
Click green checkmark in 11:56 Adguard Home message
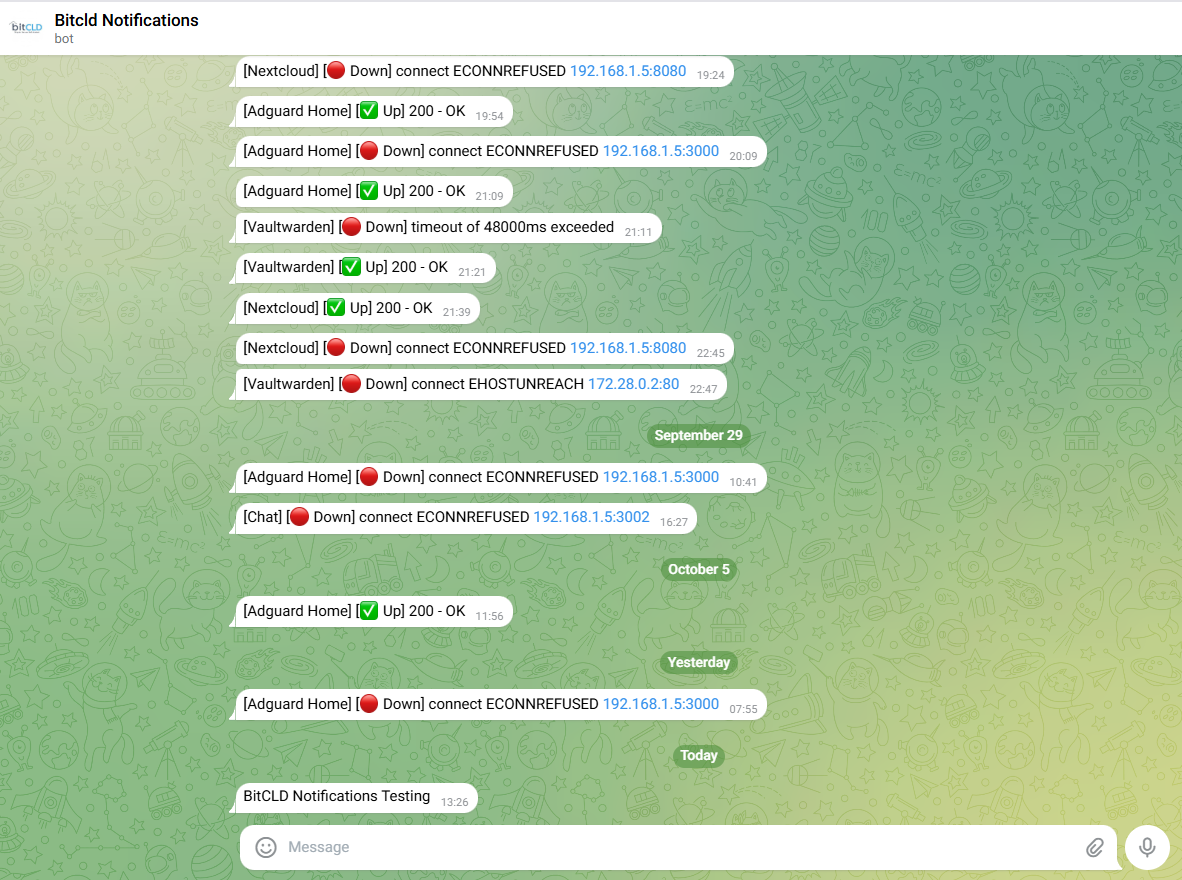coord(368,611)
